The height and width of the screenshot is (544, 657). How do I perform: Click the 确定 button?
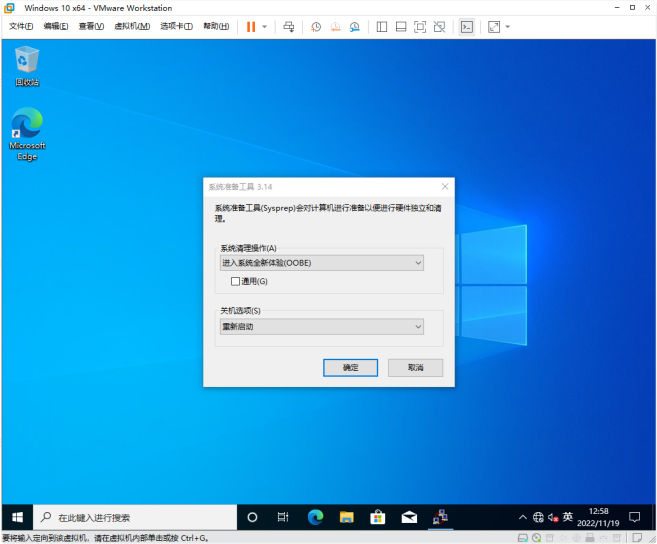coord(350,368)
